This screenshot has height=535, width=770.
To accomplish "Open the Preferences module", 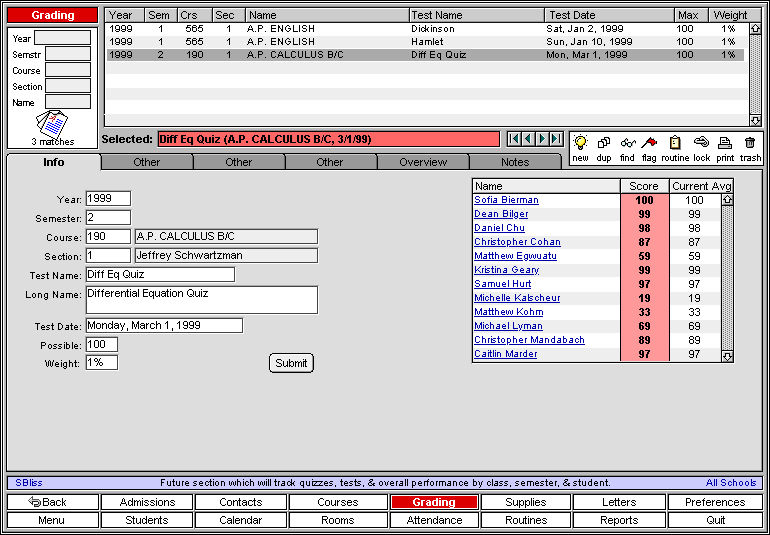I will point(715,502).
